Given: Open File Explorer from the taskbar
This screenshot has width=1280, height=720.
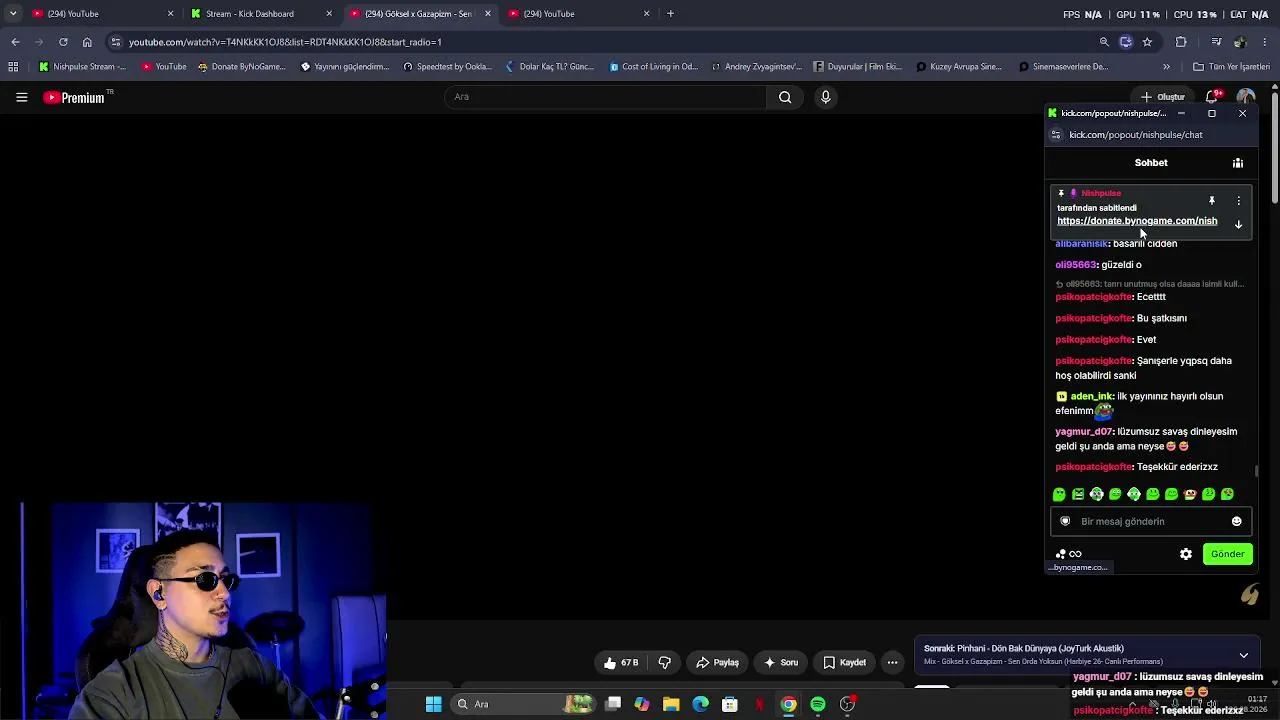Looking at the screenshot, I should click(671, 704).
